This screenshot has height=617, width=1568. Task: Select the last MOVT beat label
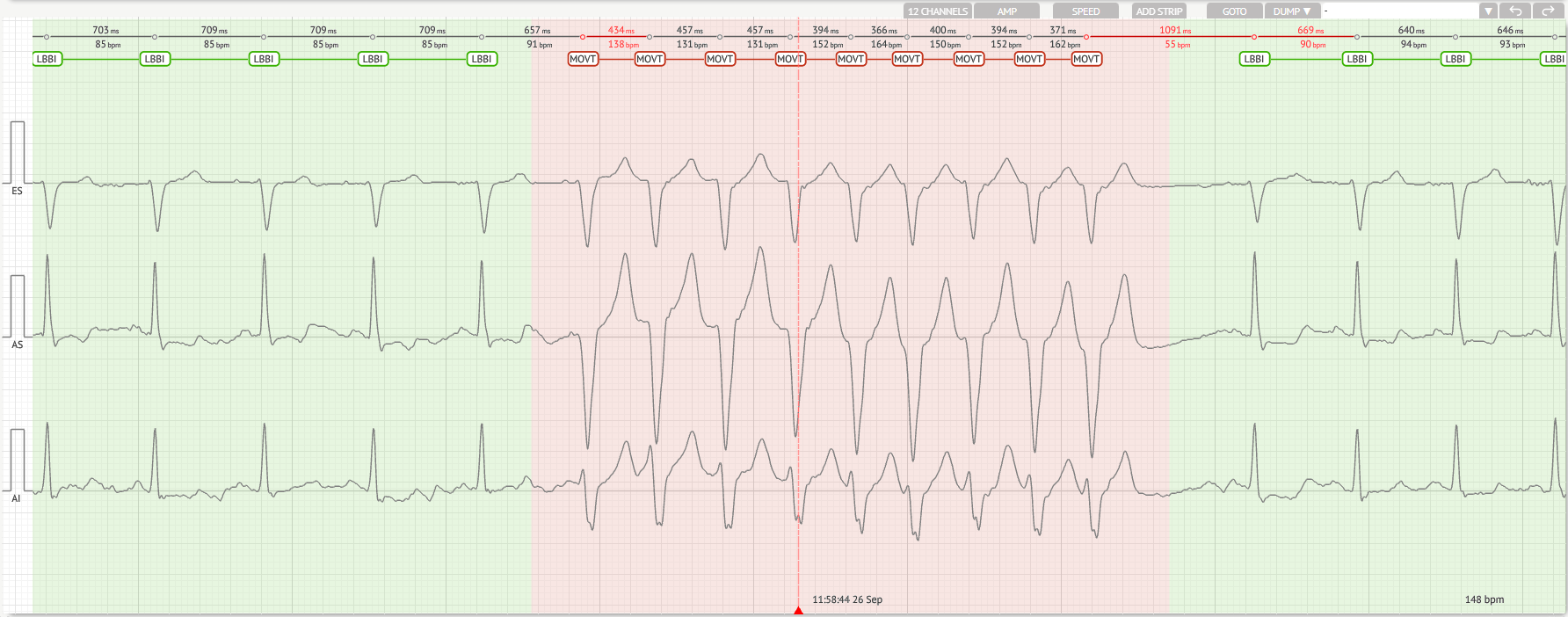click(1086, 59)
